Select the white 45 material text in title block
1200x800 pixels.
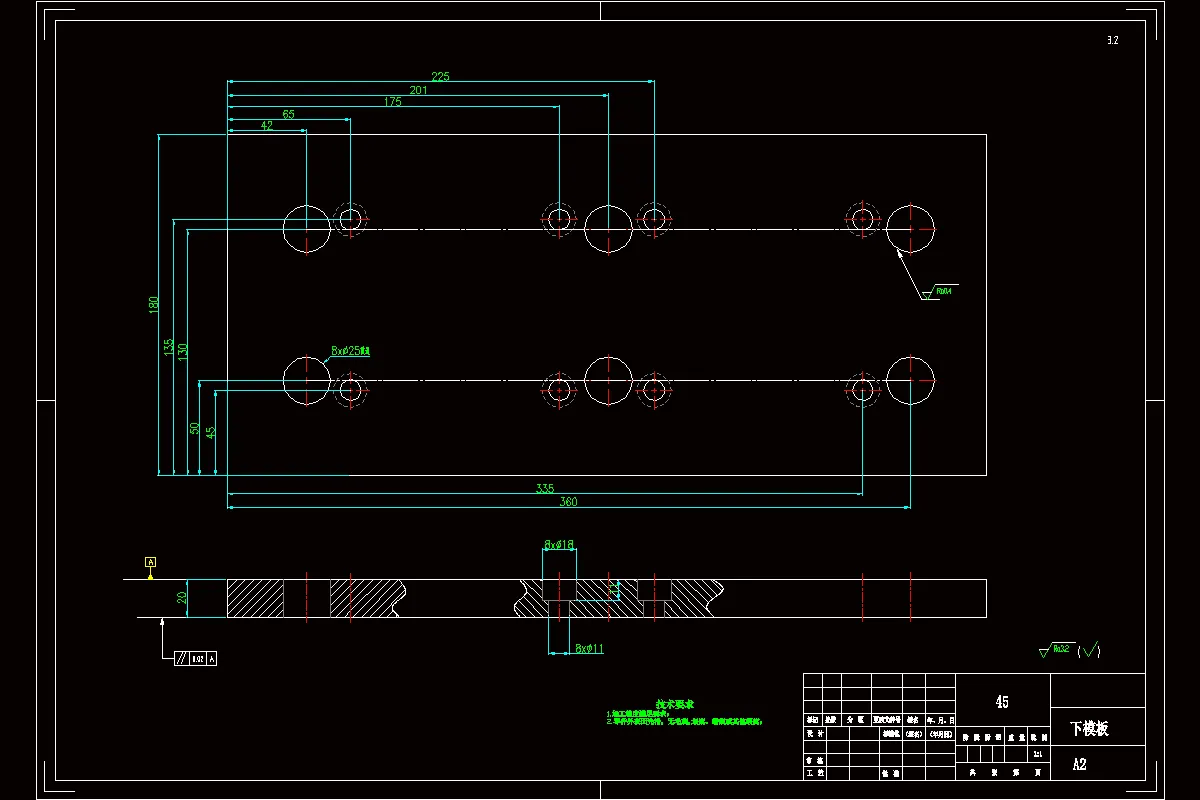[x=1002, y=702]
